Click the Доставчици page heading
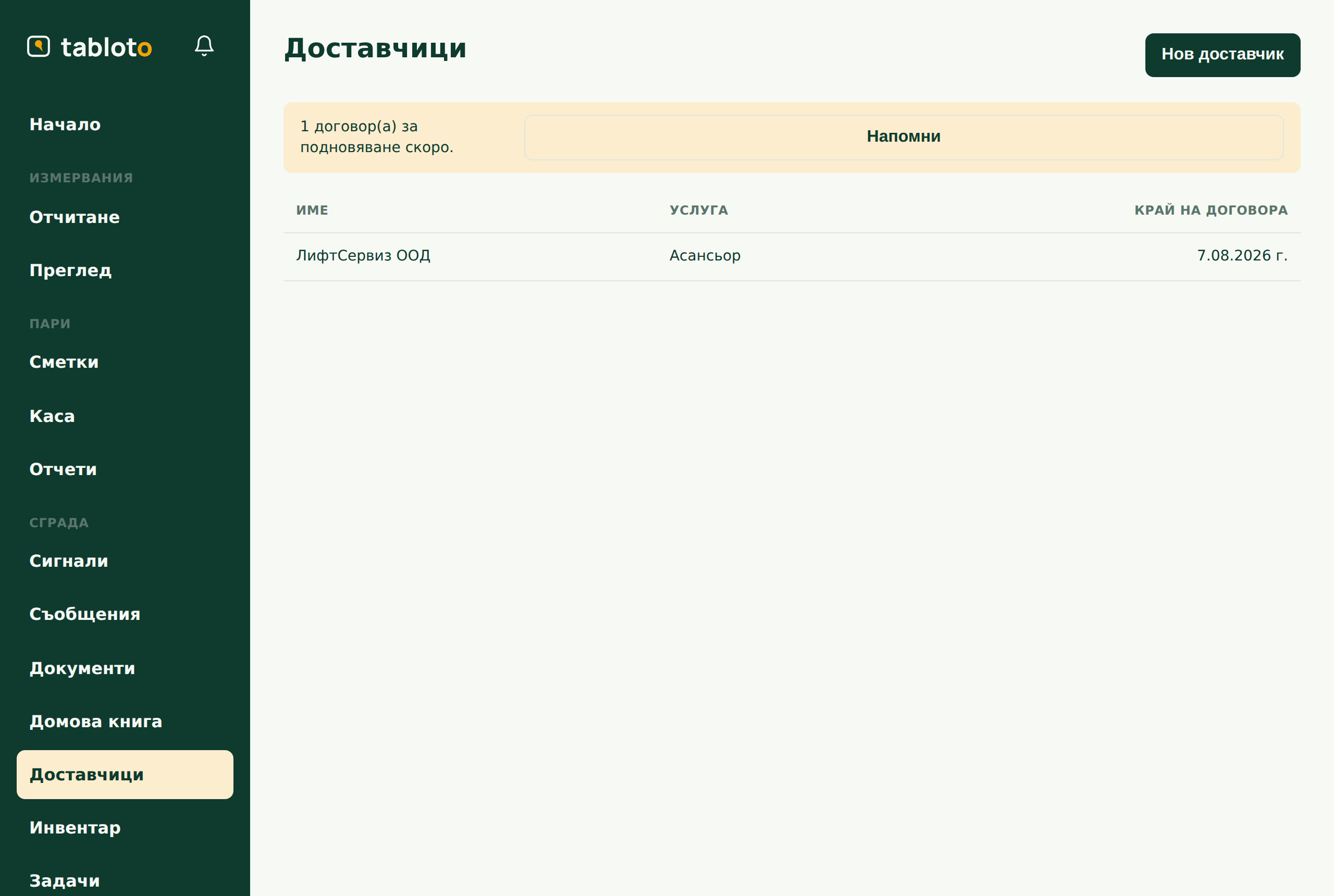 [x=376, y=48]
